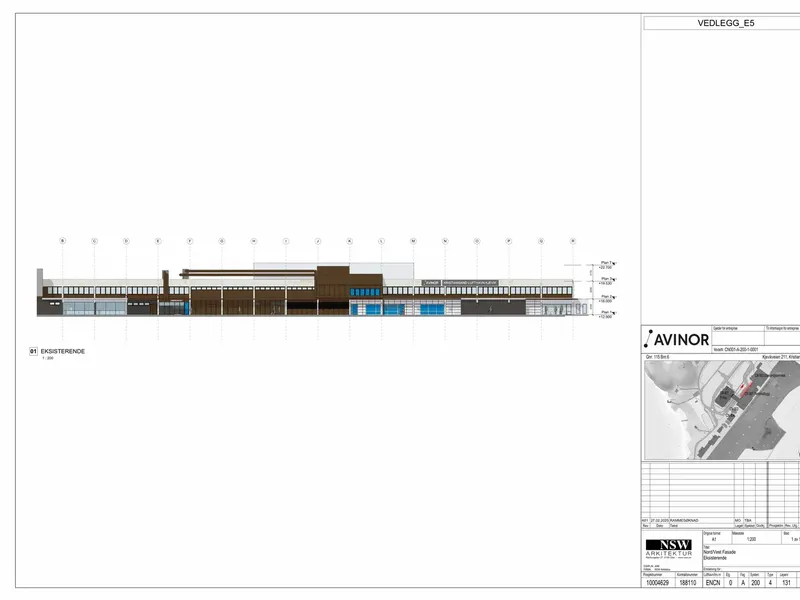Select the 131 serial number cell
The height and width of the screenshot is (600, 800).
coord(786,583)
